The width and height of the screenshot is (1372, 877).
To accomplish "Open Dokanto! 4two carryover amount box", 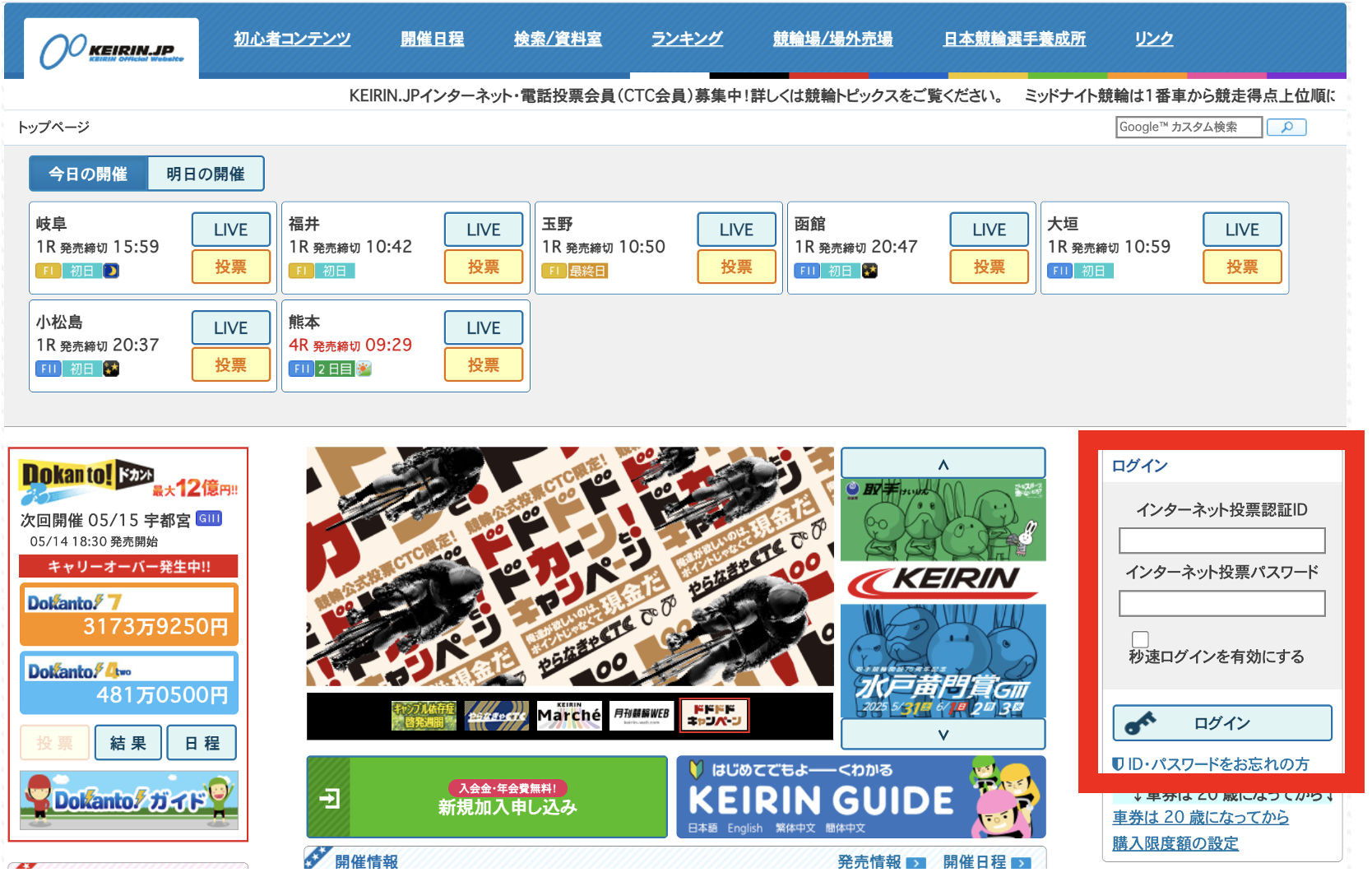I will pos(129,683).
